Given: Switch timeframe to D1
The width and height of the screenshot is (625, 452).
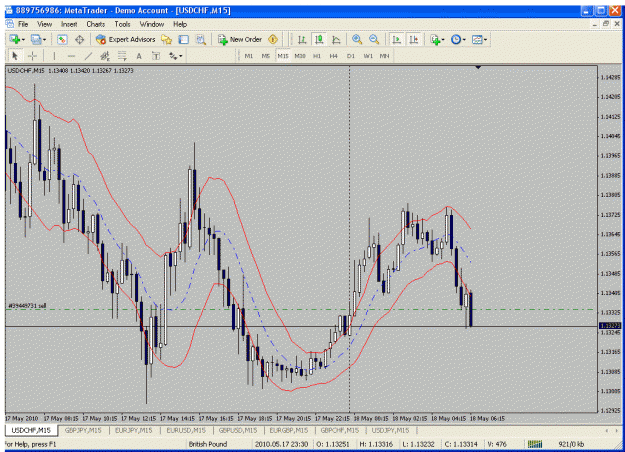Looking at the screenshot, I should pos(351,56).
